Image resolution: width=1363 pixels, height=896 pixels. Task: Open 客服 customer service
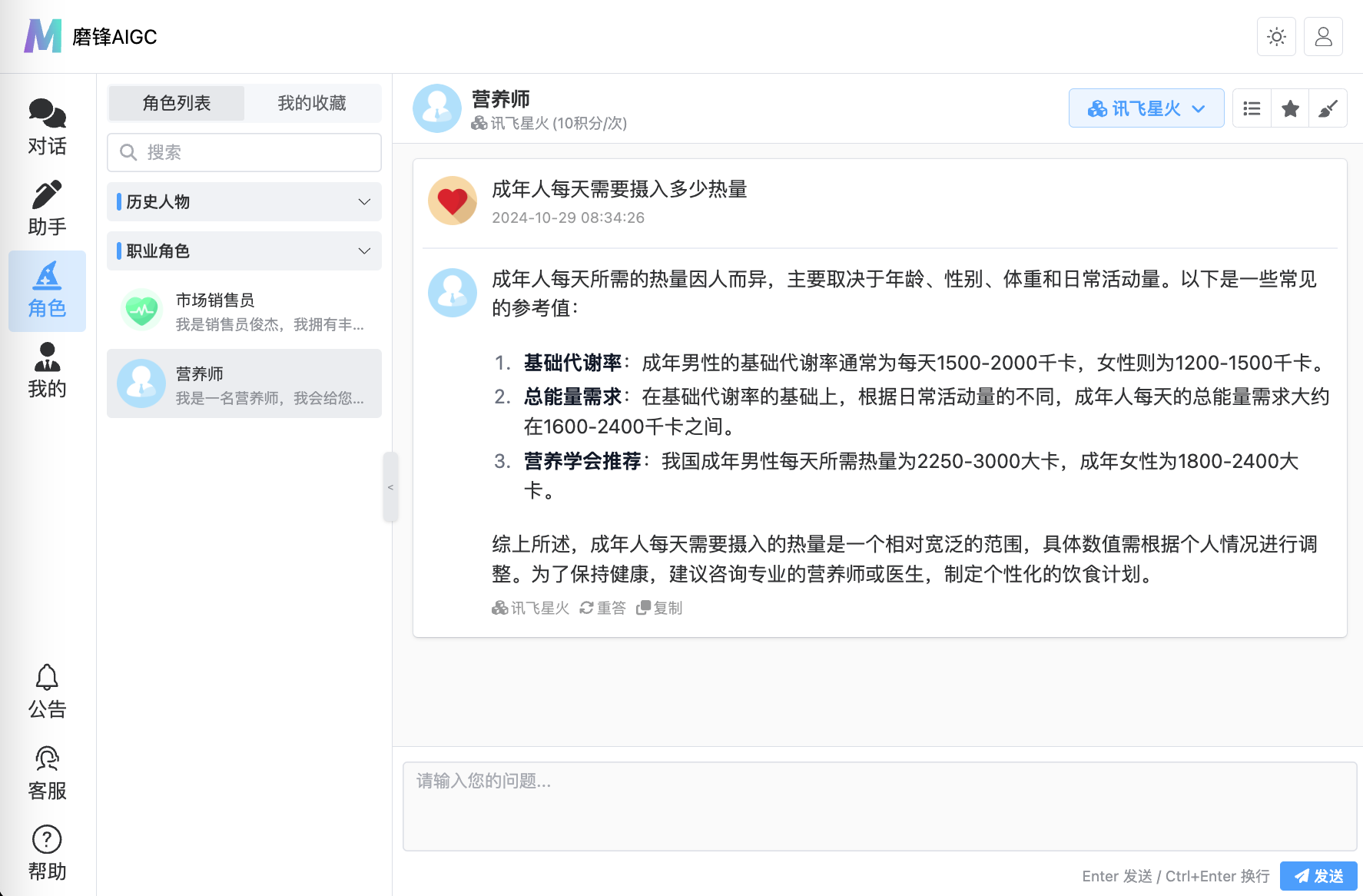(47, 773)
